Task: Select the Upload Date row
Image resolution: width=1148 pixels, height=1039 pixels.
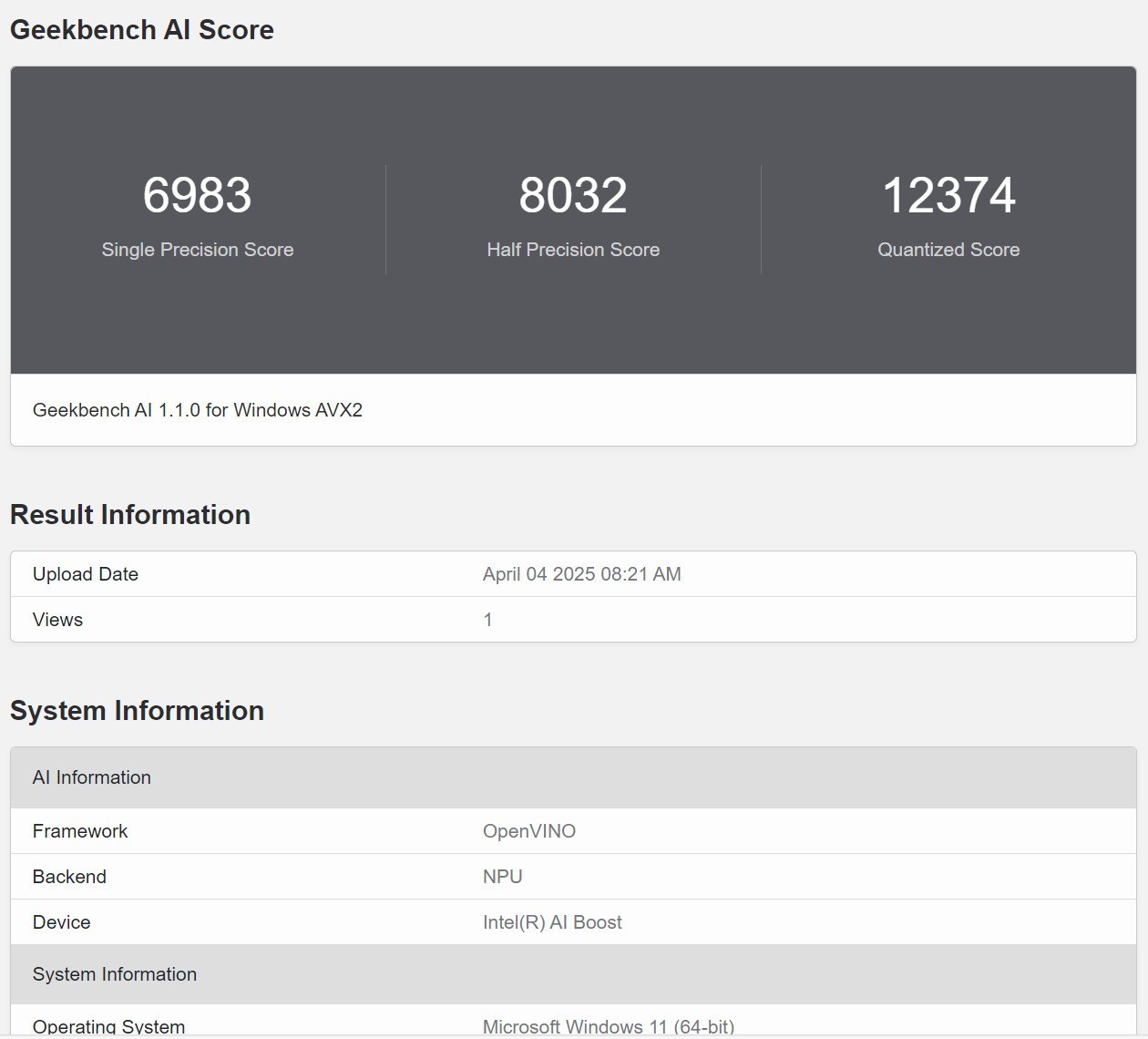Action: (86, 574)
